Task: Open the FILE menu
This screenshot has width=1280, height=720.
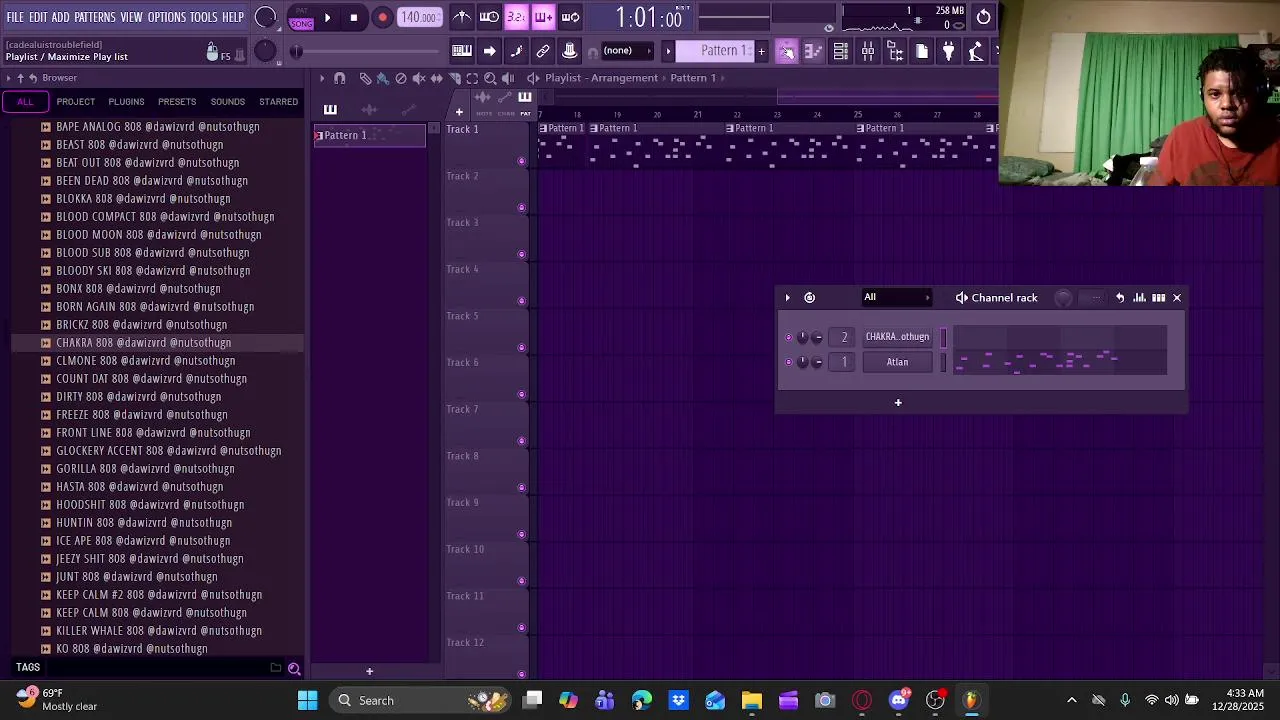Action: tap(15, 17)
